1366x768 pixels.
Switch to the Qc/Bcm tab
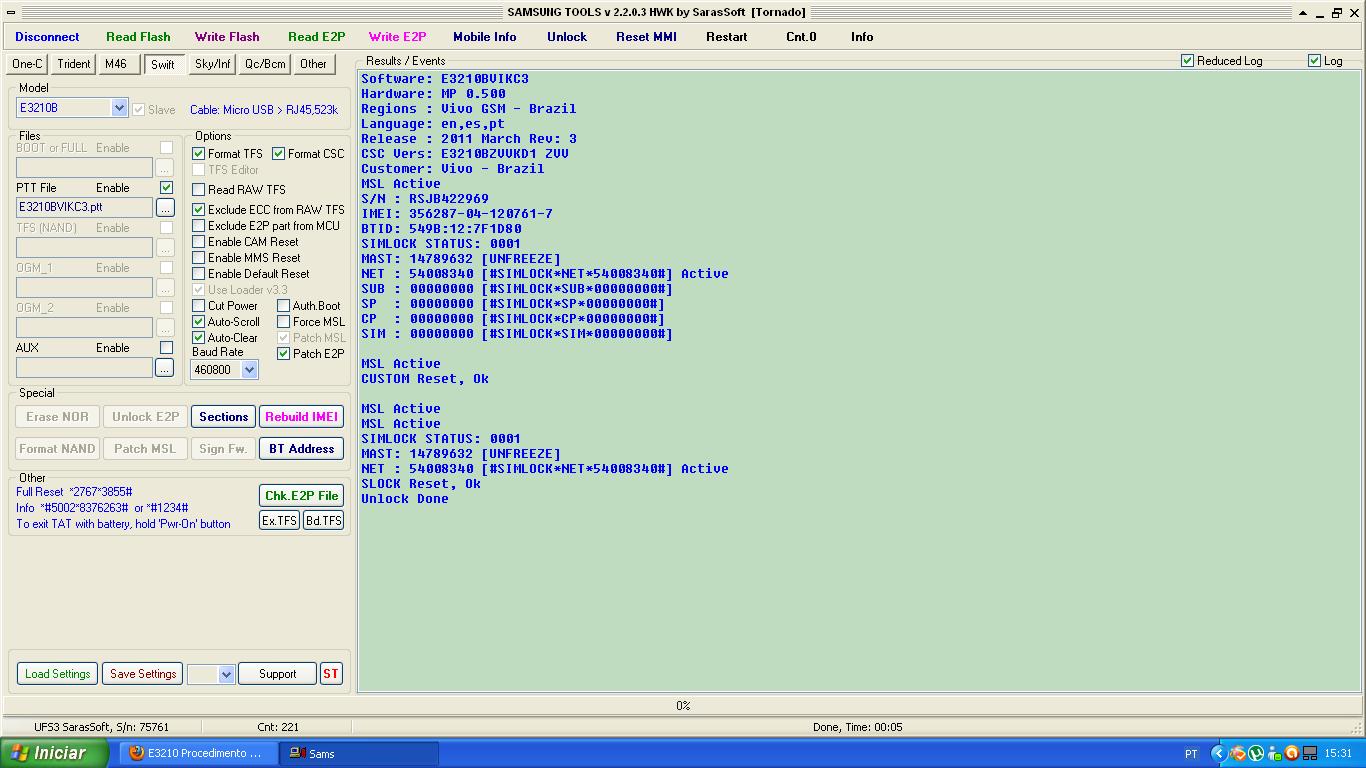coord(265,64)
